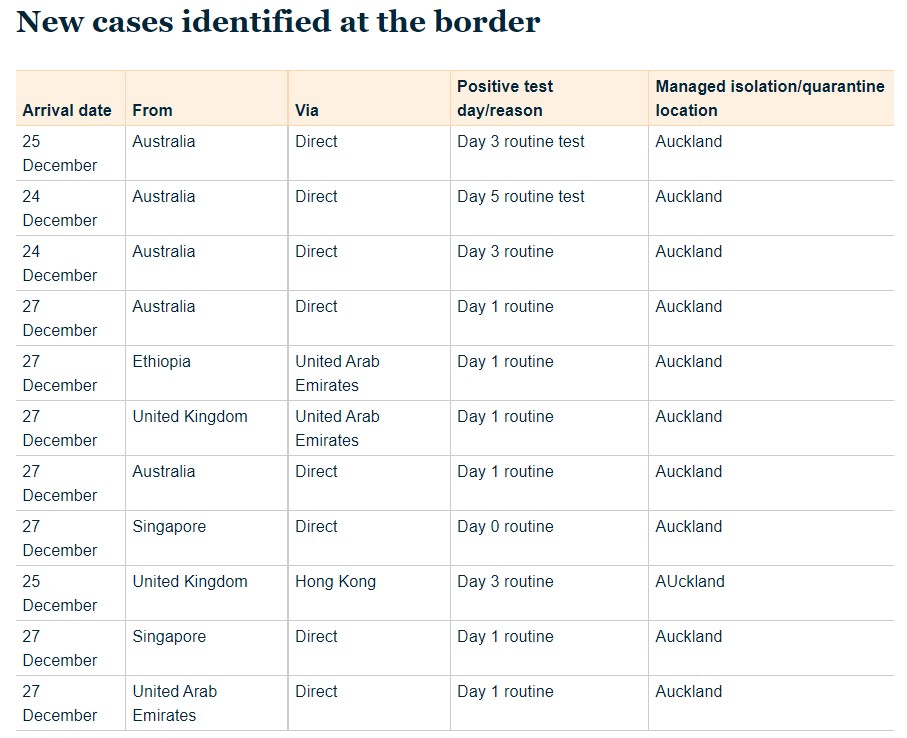Select the 'Day 3 routine test' cell
The width and height of the screenshot is (907, 738).
point(521,142)
